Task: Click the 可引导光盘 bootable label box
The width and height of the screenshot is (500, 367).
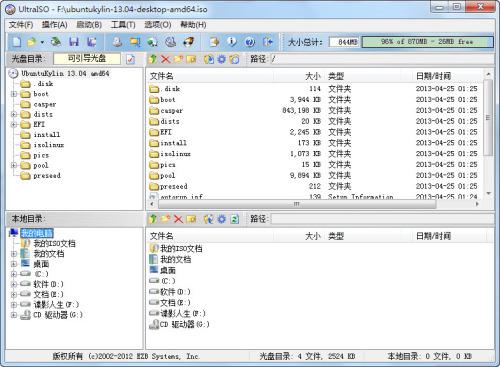Action: (x=87, y=59)
